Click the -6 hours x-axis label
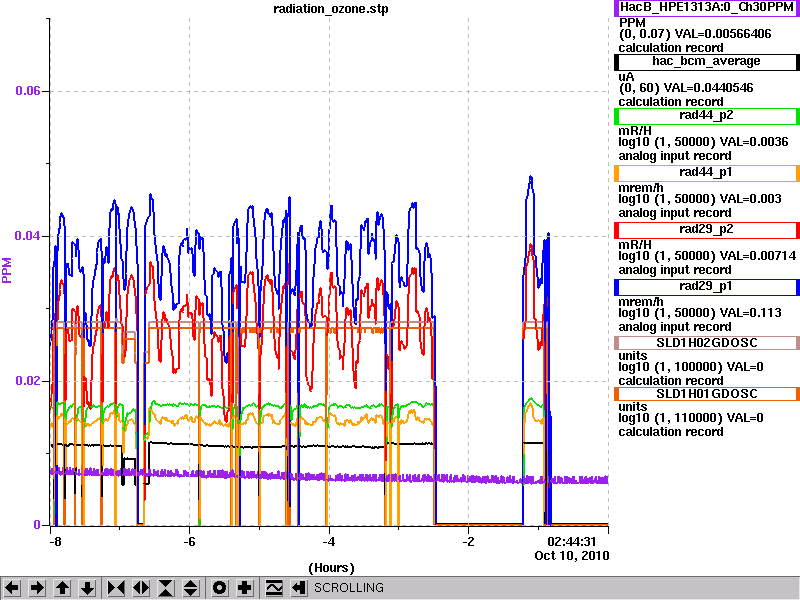 pyautogui.click(x=189, y=541)
